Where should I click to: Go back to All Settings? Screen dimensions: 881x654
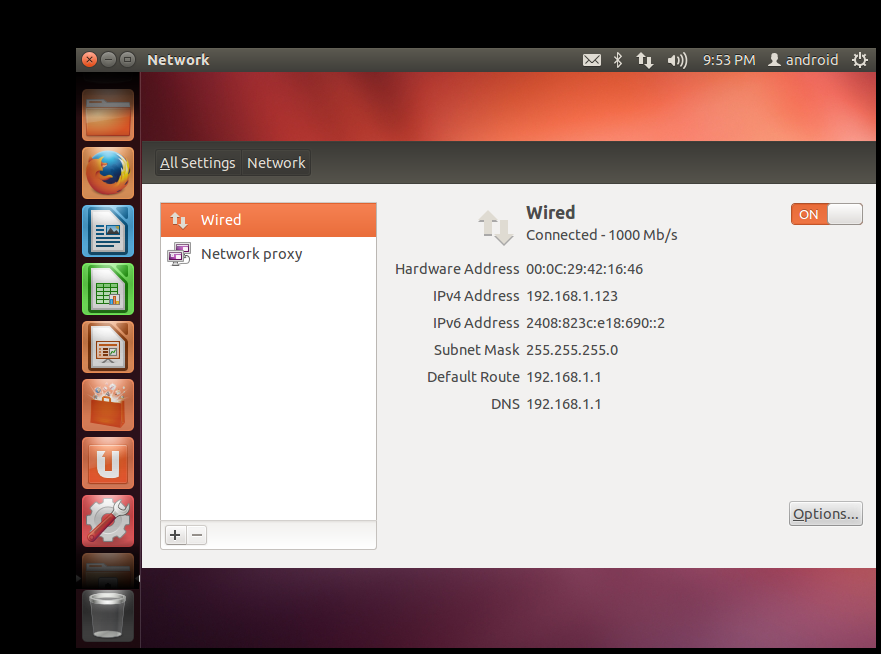(198, 163)
